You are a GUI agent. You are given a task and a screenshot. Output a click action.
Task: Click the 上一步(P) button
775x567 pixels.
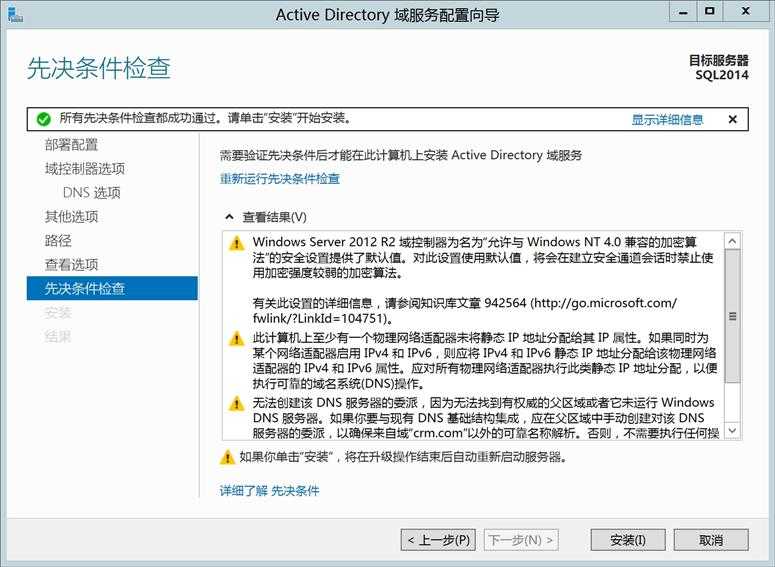point(438,540)
